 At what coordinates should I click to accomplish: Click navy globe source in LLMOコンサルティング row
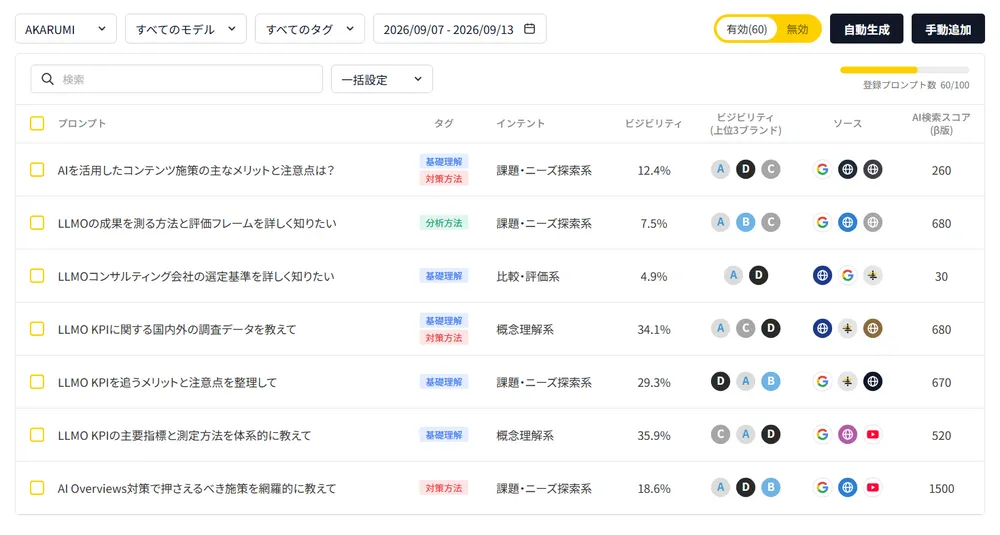click(822, 275)
